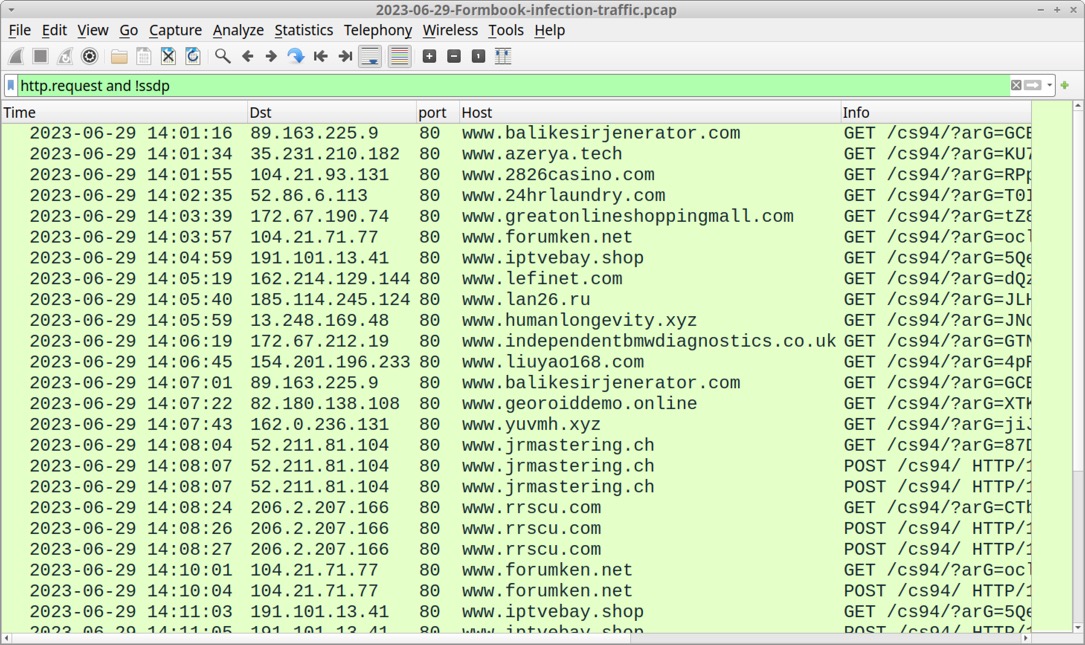Viewport: 1085px width, 645px height.
Task: Click the Open capture file folder icon
Action: (x=119, y=56)
